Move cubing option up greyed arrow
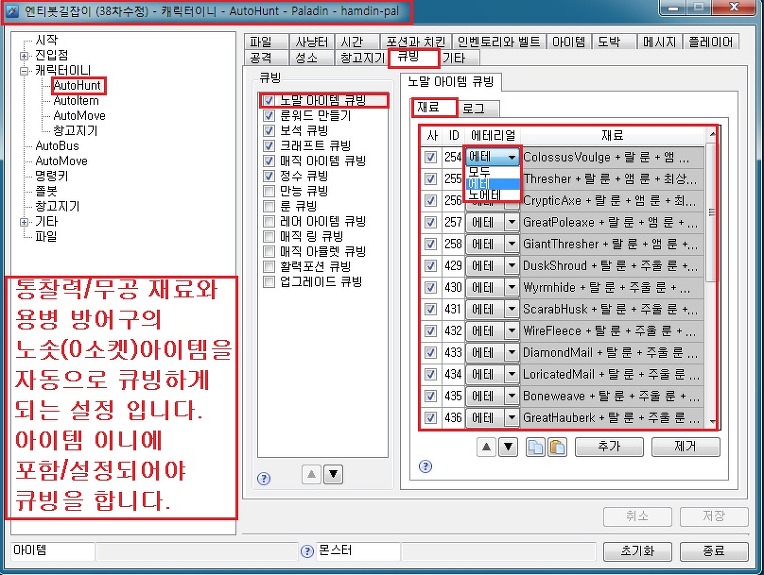Viewport: 764px width, 575px height. 311,474
